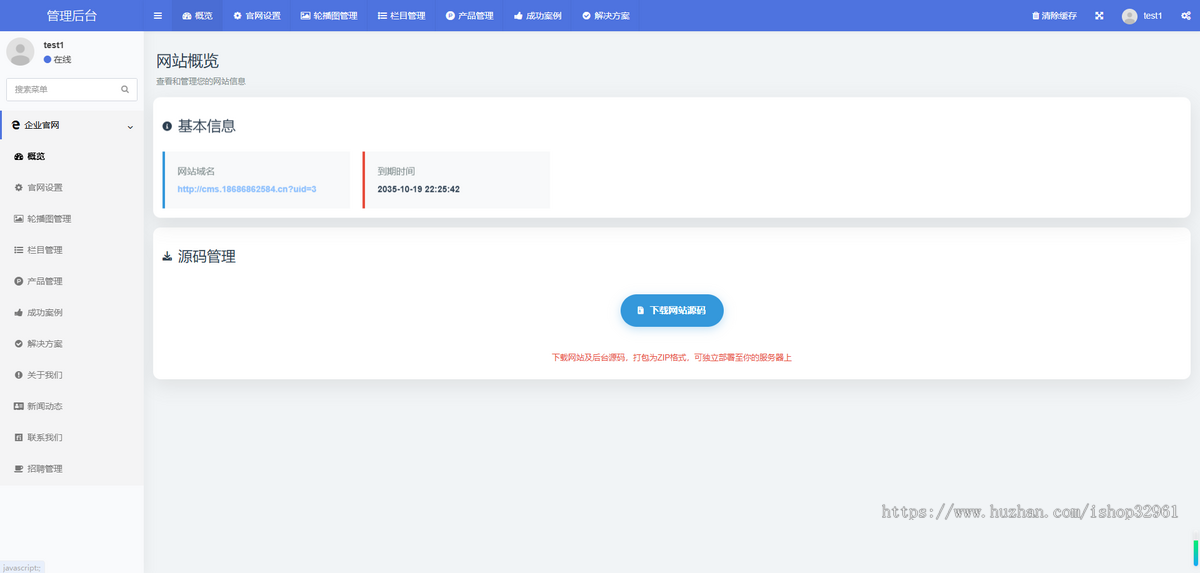Image resolution: width=1200 pixels, height=573 pixels.
Task: Click the gear icon beside sidebar 官网设置
Action: (x=19, y=188)
